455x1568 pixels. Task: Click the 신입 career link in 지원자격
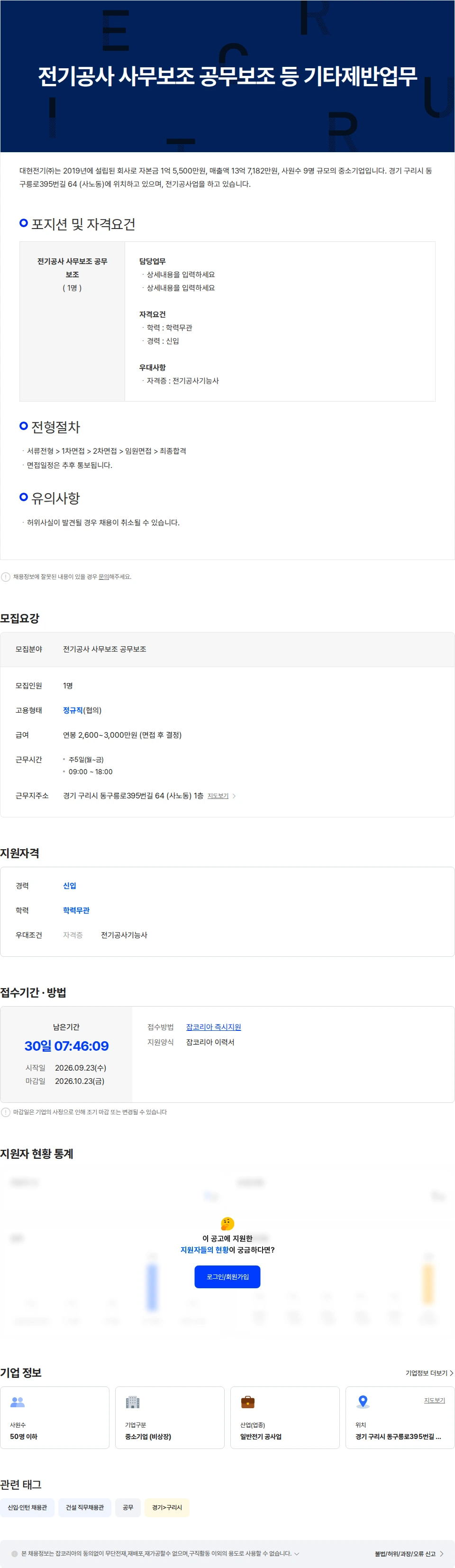click(70, 886)
